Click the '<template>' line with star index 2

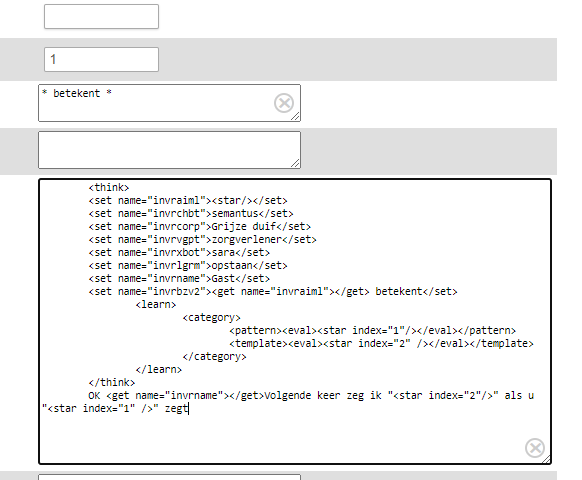tap(382, 343)
